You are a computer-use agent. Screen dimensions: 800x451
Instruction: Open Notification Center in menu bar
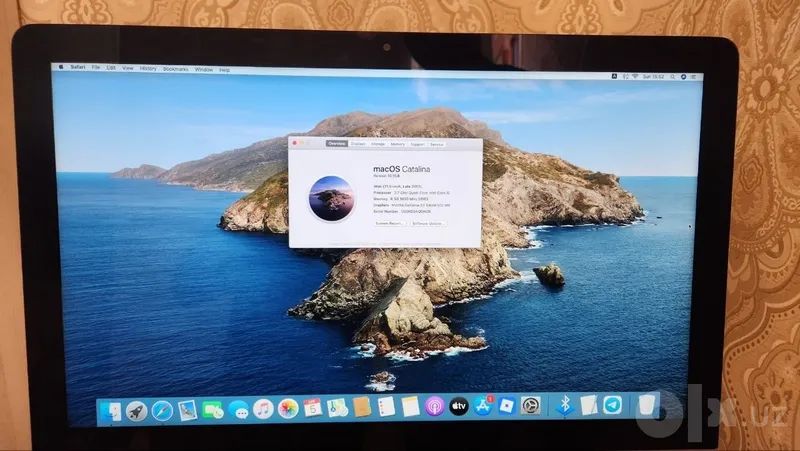[693, 77]
